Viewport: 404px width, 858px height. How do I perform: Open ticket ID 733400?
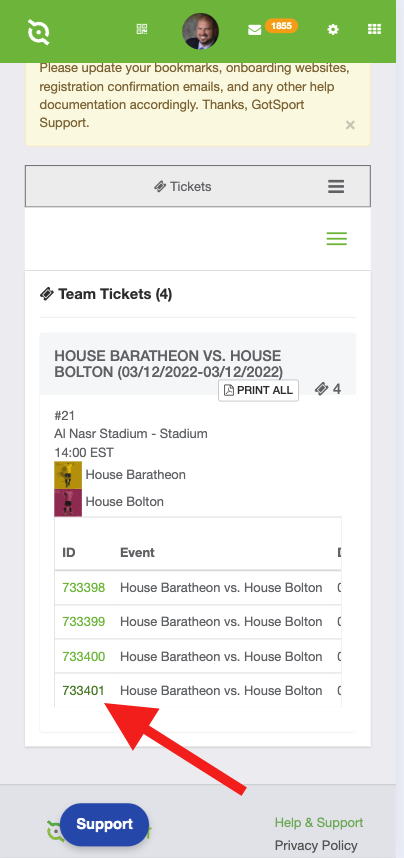click(84, 656)
